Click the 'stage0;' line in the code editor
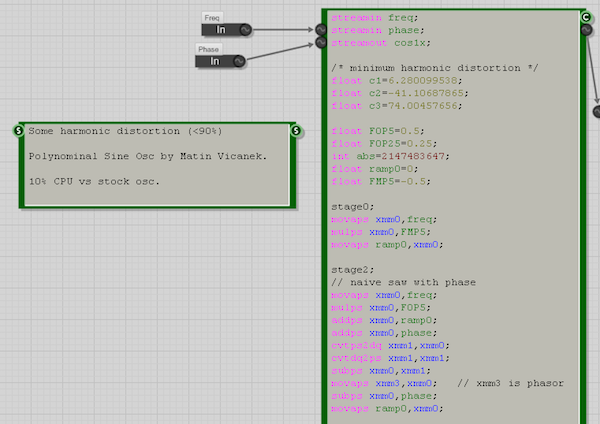This screenshot has width=600, height=424. pos(350,206)
